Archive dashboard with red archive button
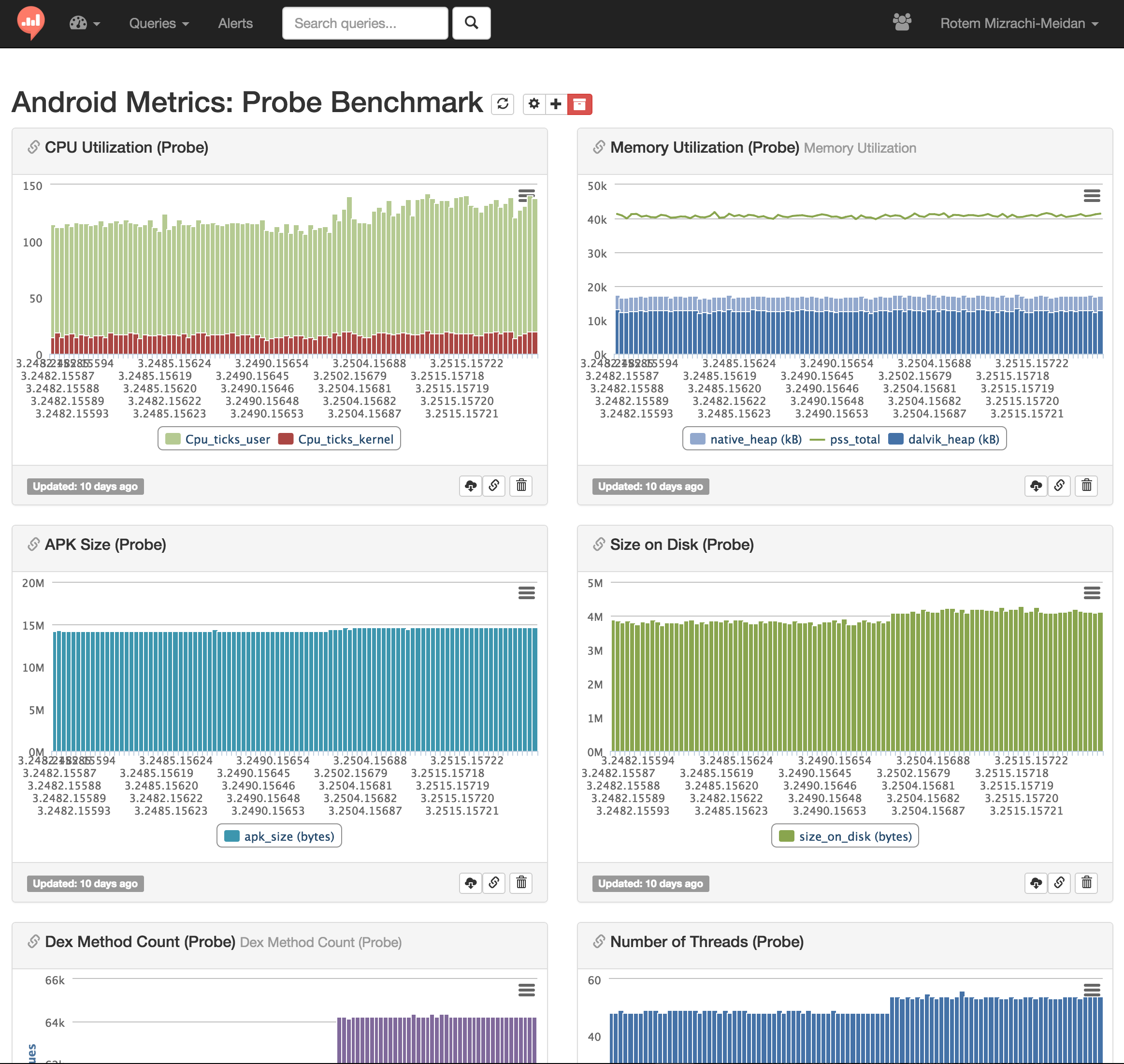Image resolution: width=1124 pixels, height=1064 pixels. (579, 104)
